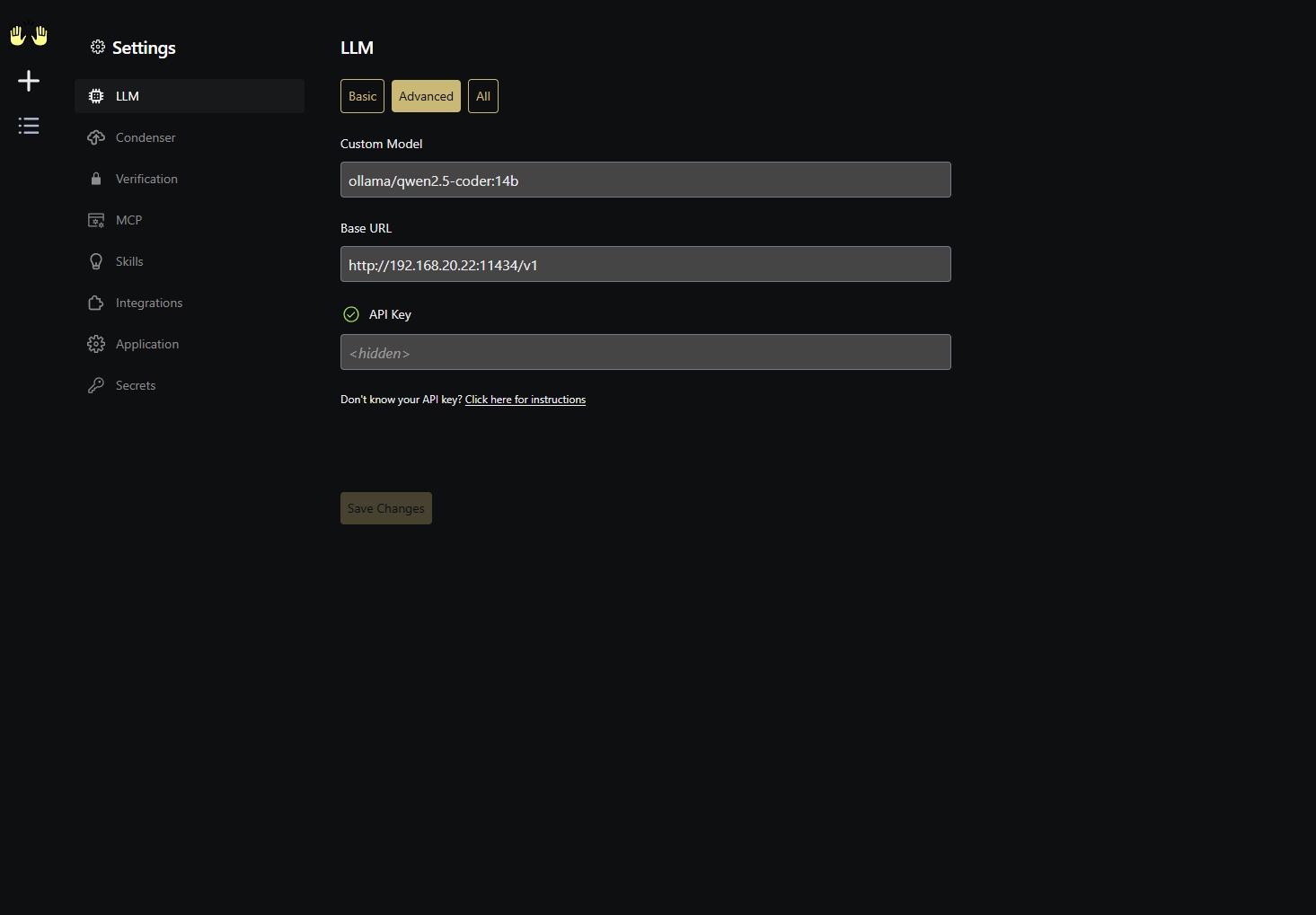Go to Application settings

(x=190, y=344)
